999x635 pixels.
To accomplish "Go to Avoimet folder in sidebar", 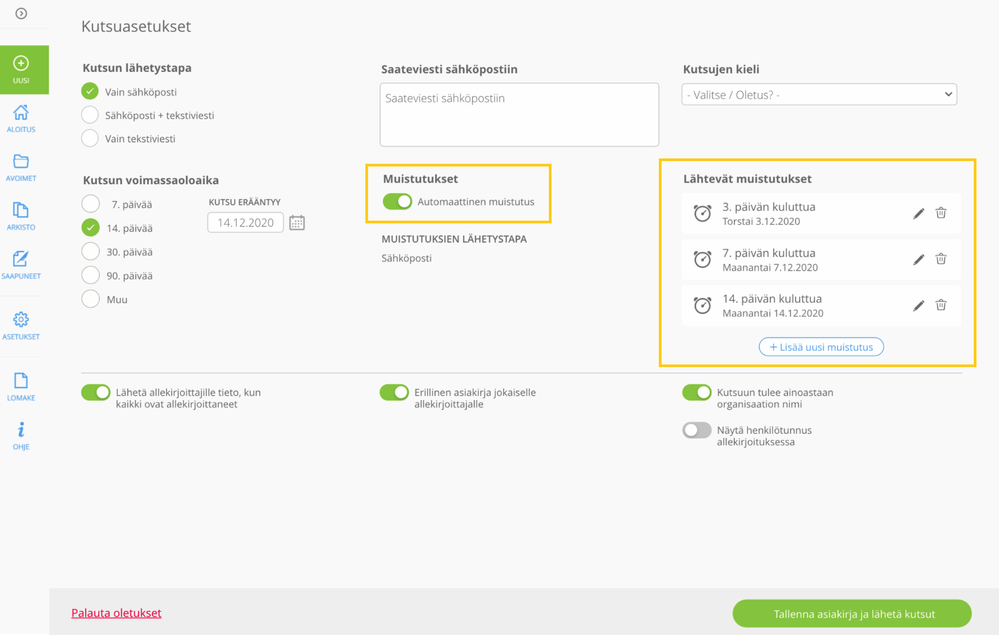I will tap(21, 167).
